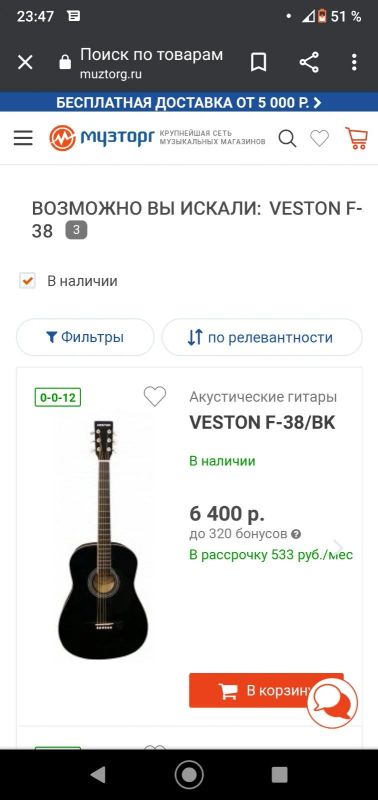Screen dimensions: 378x800
Task: Bookmark this page in browser toolbar
Action: point(259,63)
